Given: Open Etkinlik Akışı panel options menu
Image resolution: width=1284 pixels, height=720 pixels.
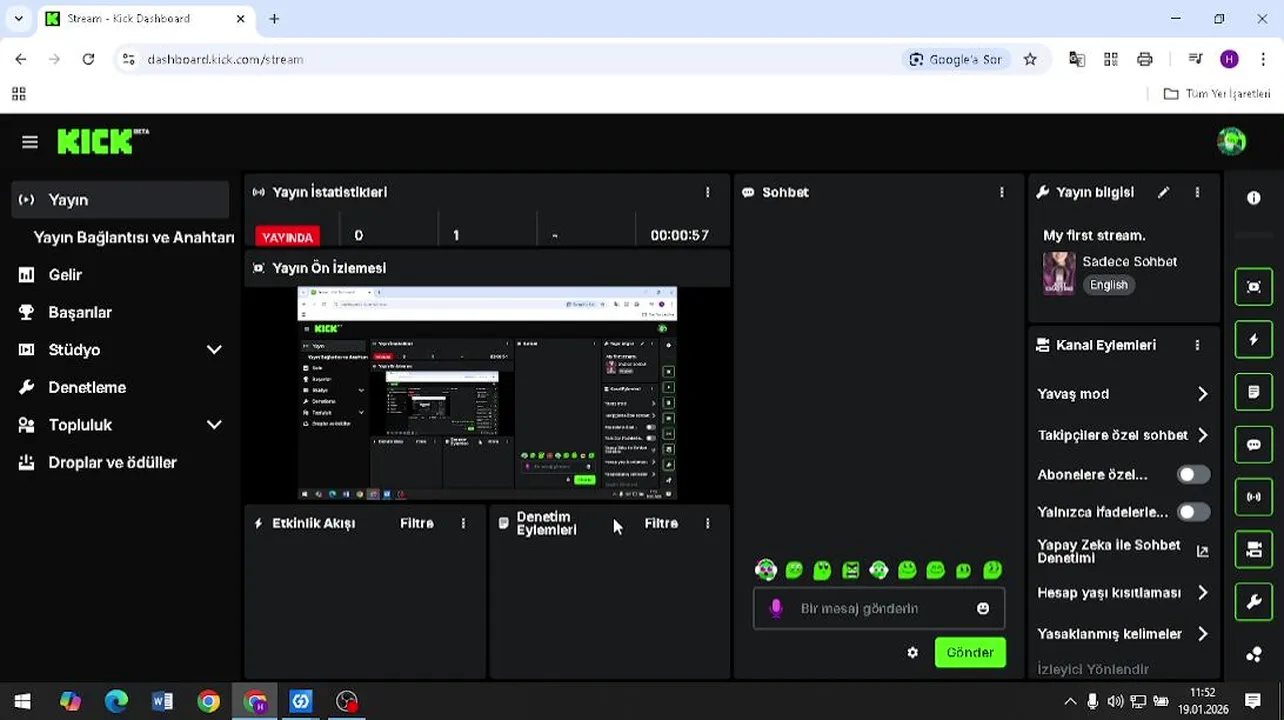Looking at the screenshot, I should tap(463, 523).
